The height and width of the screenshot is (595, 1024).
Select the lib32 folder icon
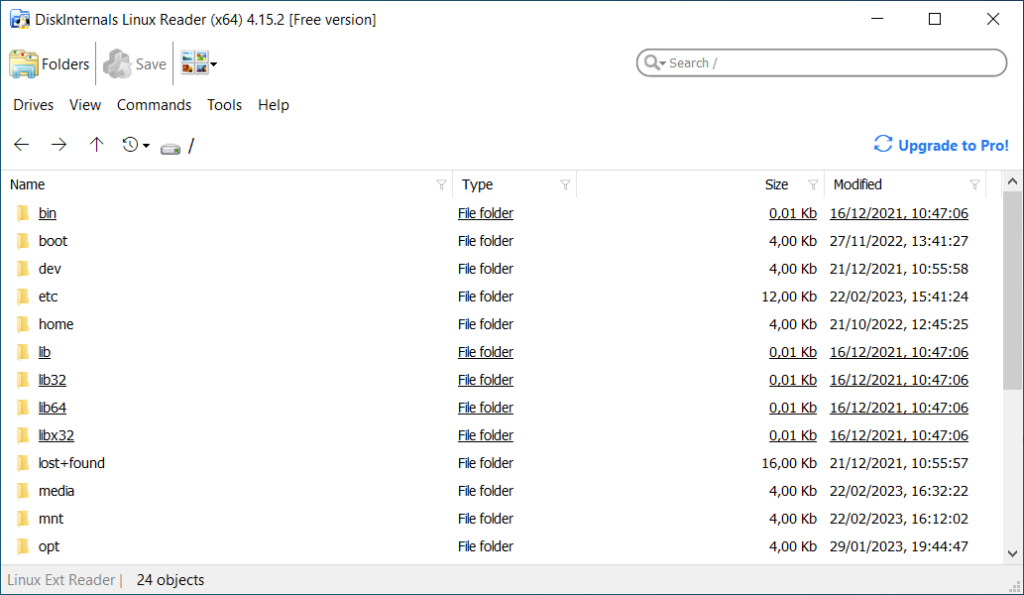point(23,379)
